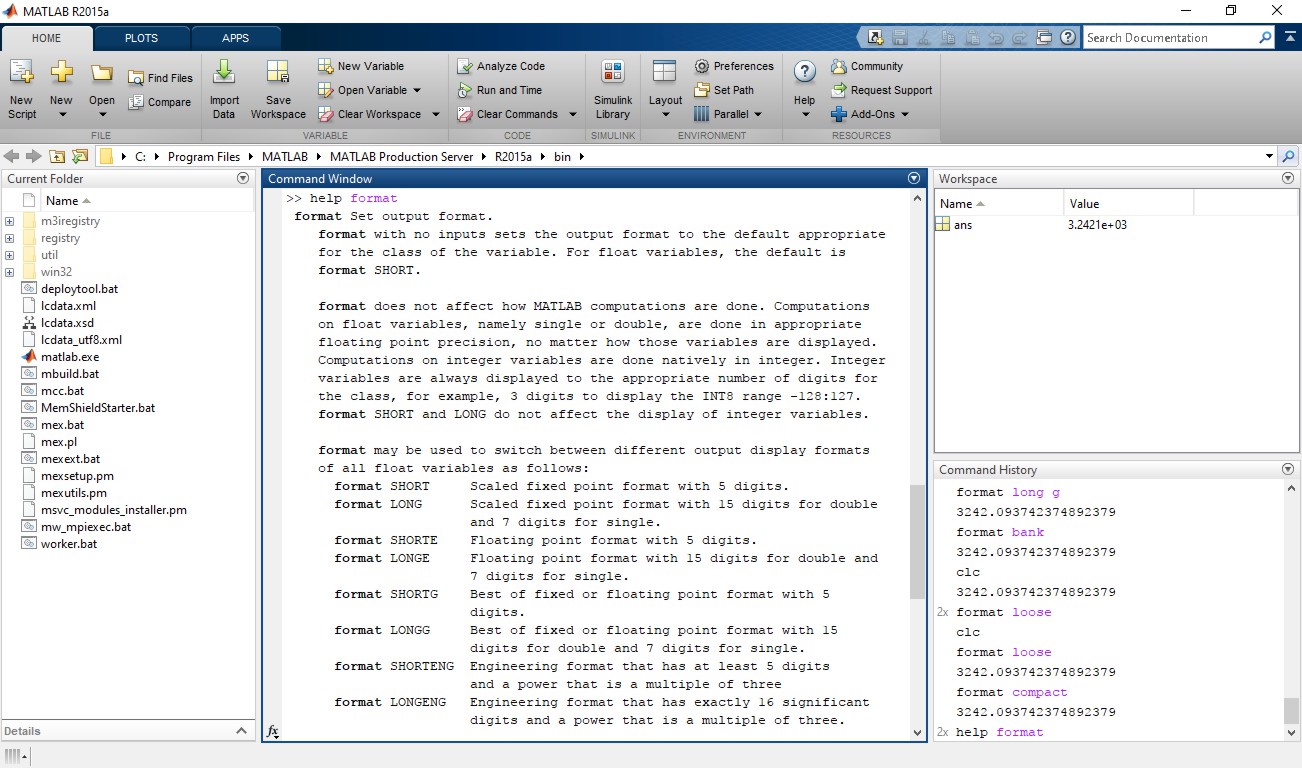1302x768 pixels.
Task: Click inside the Search Documentation field
Action: tap(1168, 38)
